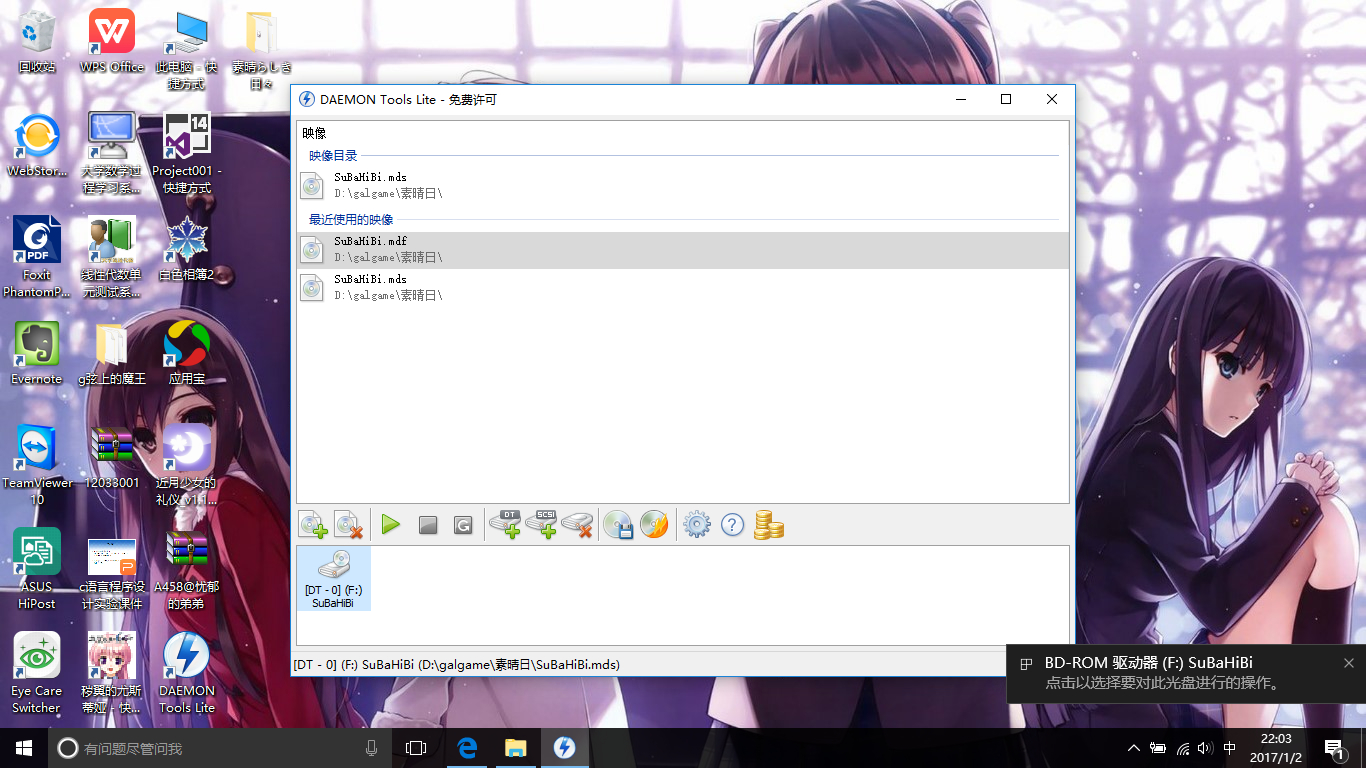Select the TeamViewer 10 desktop icon
Image resolution: width=1366 pixels, height=768 pixels.
pyautogui.click(x=37, y=465)
